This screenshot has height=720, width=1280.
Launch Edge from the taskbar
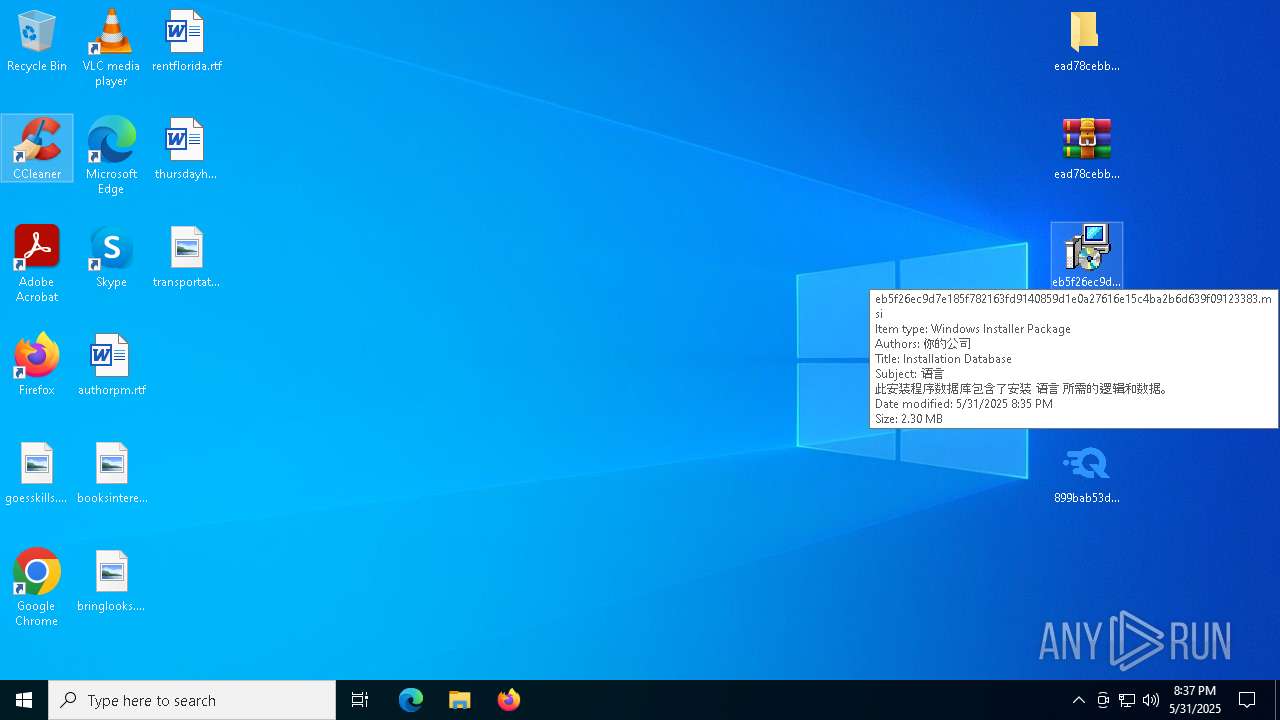click(411, 700)
